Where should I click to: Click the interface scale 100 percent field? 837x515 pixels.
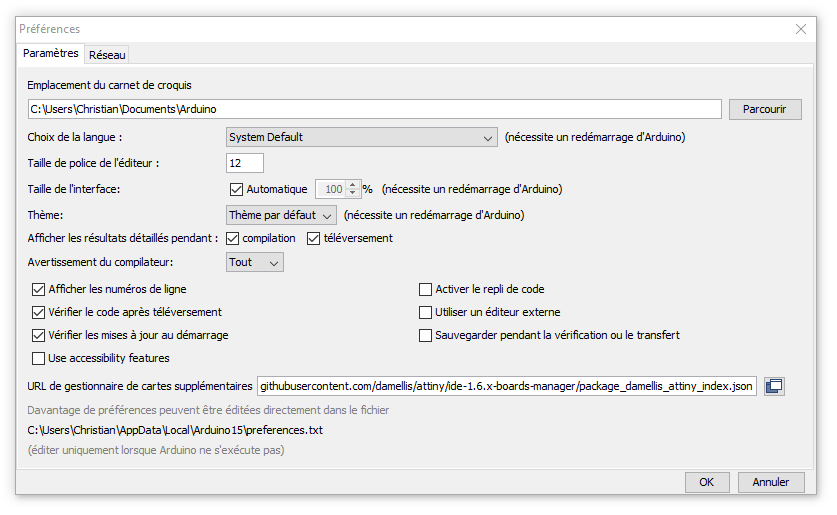tap(331, 189)
